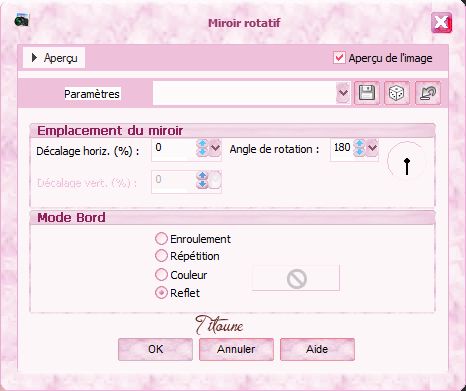
Task: Click the disabled edge color swatch
Action: tap(296, 278)
